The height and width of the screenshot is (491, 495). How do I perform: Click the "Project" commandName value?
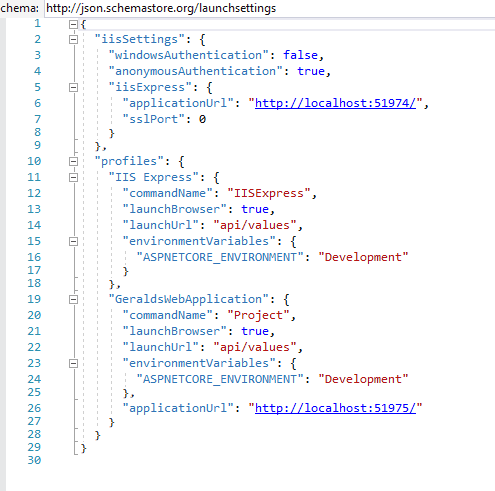258,315
